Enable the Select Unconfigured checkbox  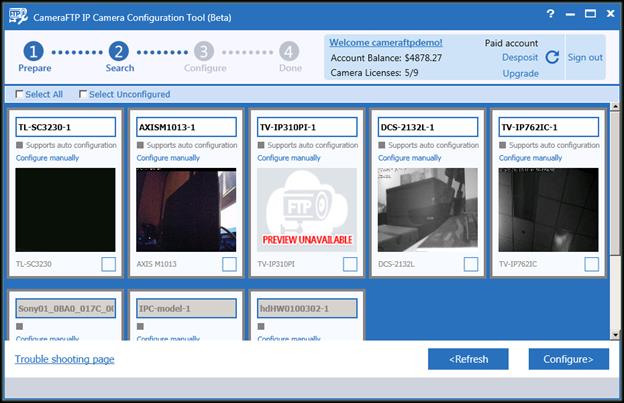click(83, 95)
